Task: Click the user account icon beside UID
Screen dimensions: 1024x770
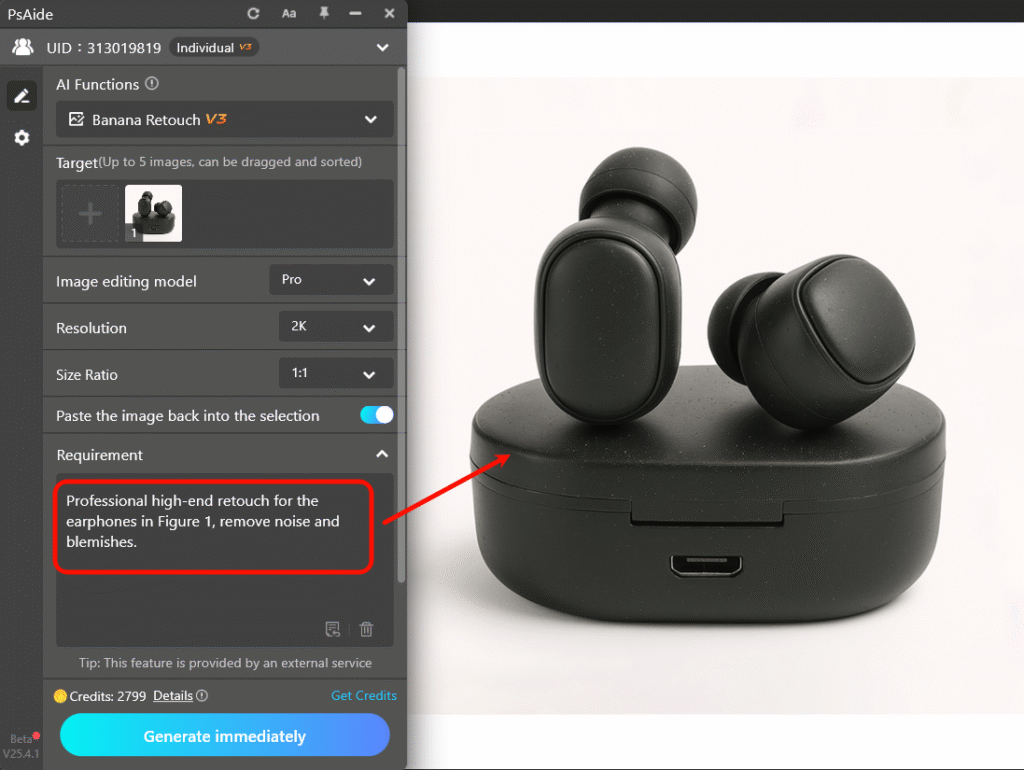Action: tap(22, 47)
